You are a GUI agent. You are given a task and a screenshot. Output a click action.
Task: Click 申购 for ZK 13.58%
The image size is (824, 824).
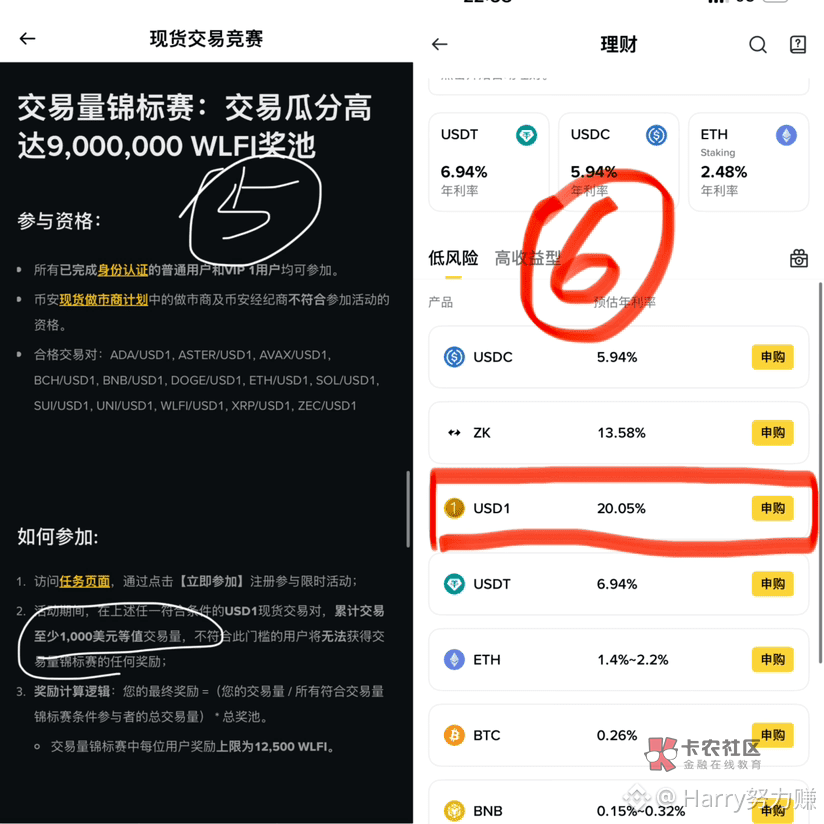[x=772, y=432]
